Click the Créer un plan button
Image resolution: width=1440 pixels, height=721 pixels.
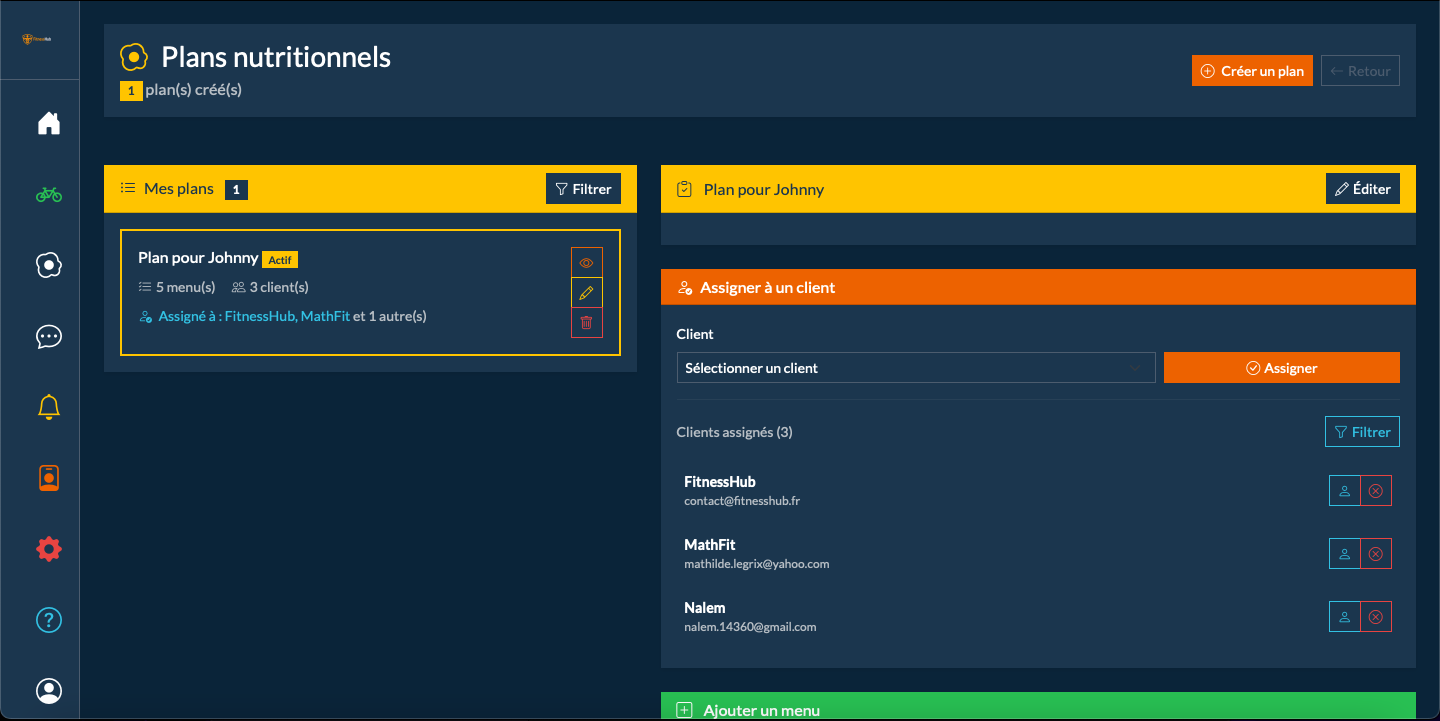coord(1252,71)
